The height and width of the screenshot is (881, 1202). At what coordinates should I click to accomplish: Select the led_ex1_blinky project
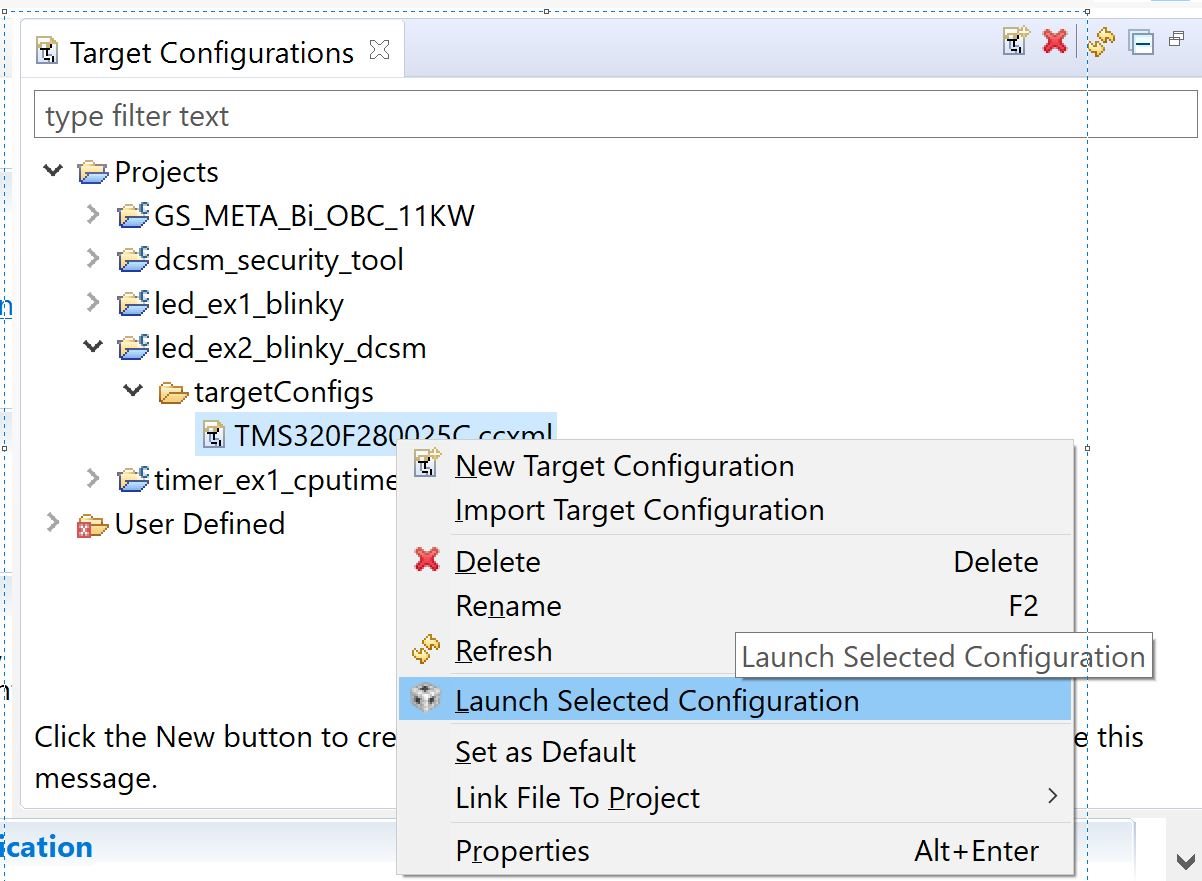(x=248, y=303)
